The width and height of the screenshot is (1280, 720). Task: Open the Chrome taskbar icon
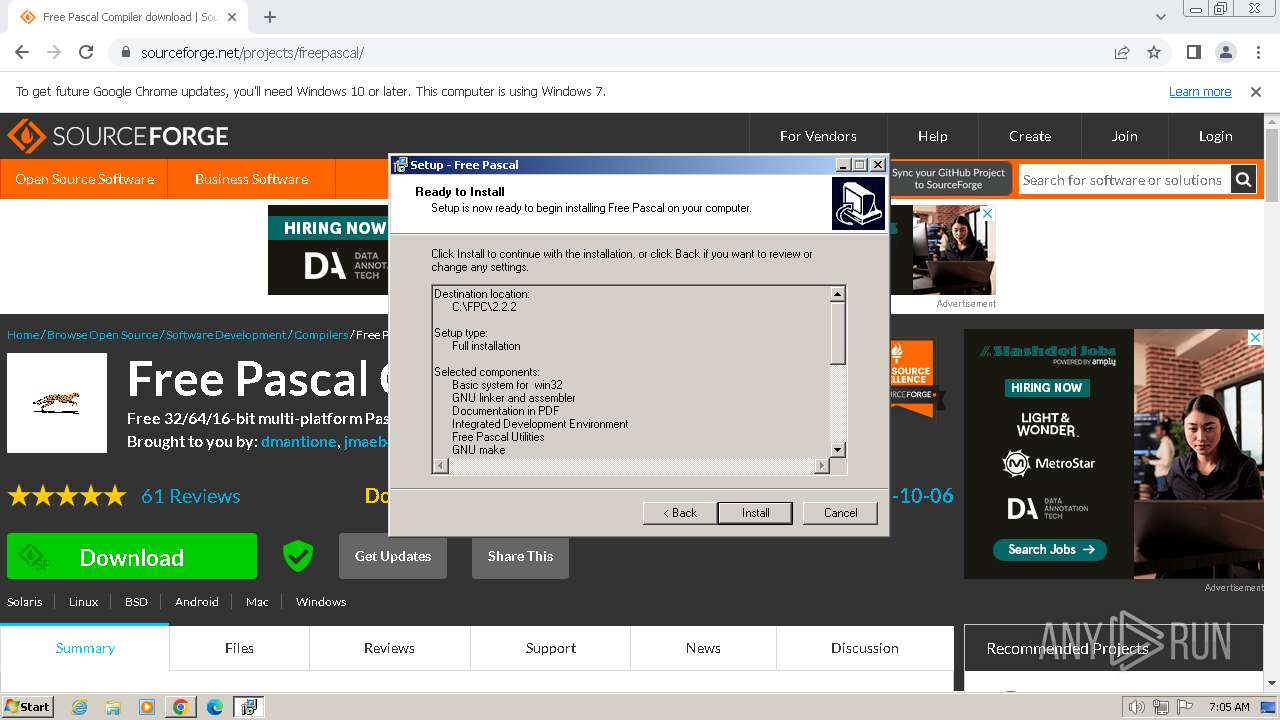(180, 707)
